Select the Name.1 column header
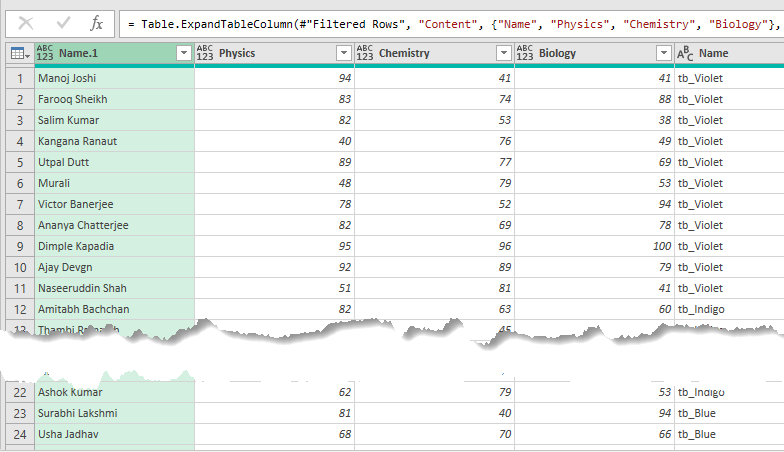Viewport: 784px width, 452px height. (114, 53)
